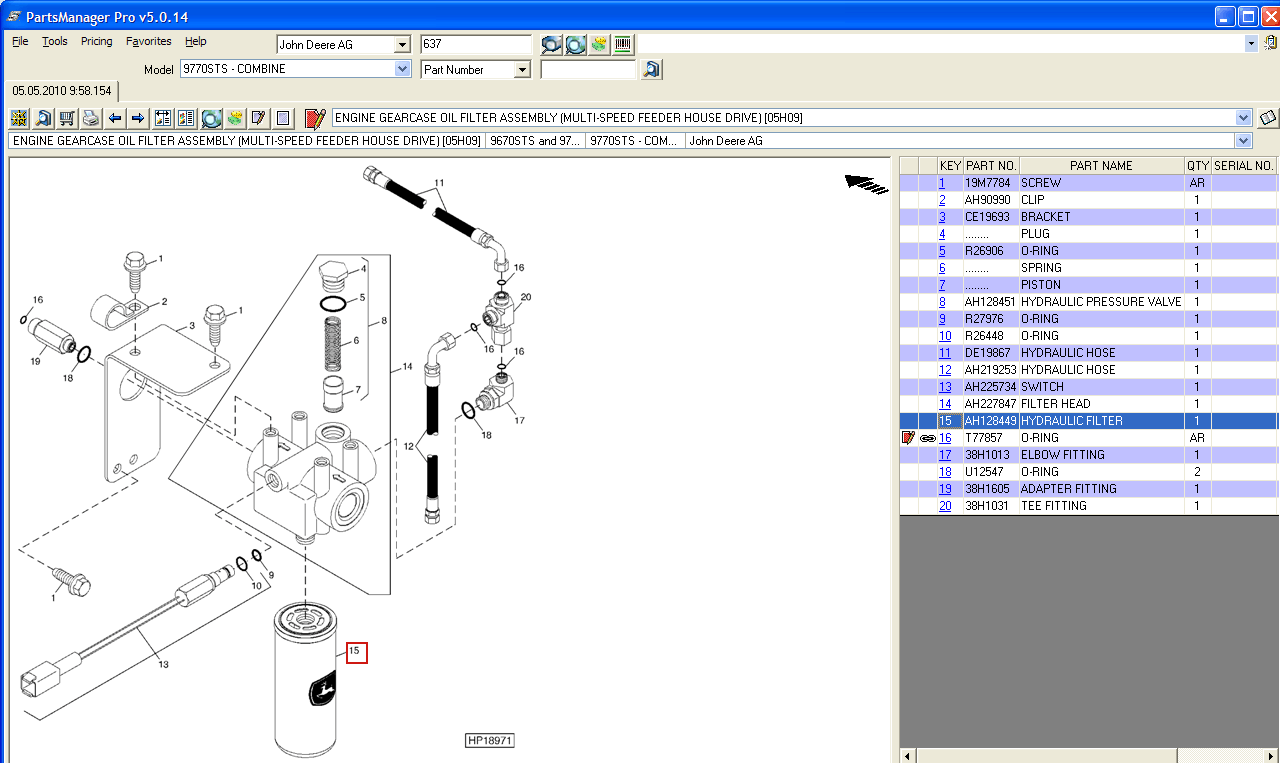Open the Engine Gearcase Oil Filter Assembly dropdown
The width and height of the screenshot is (1280, 763).
[1244, 118]
